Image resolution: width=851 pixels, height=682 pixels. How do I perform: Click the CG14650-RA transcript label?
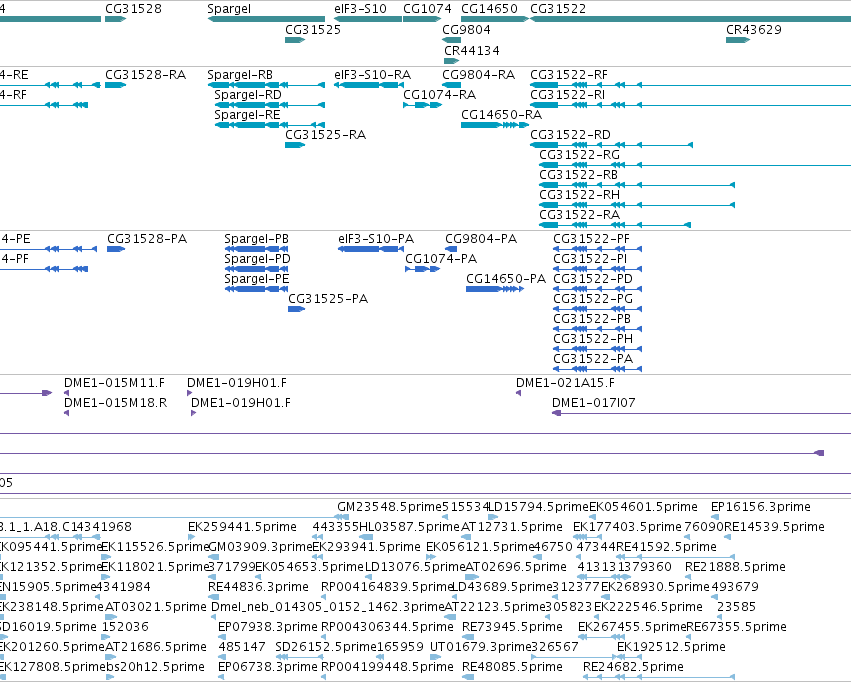coord(501,115)
